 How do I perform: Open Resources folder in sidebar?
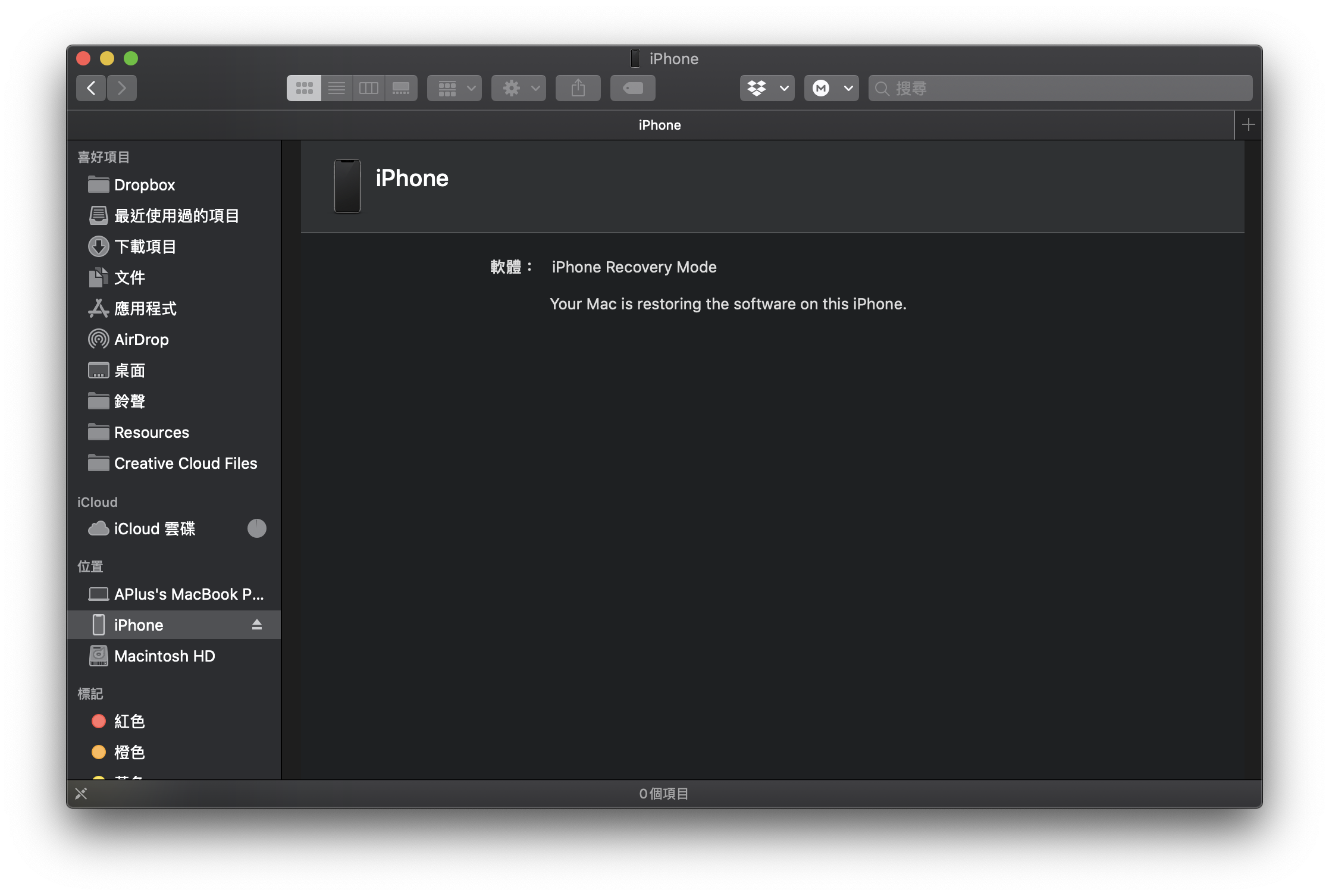(x=174, y=433)
